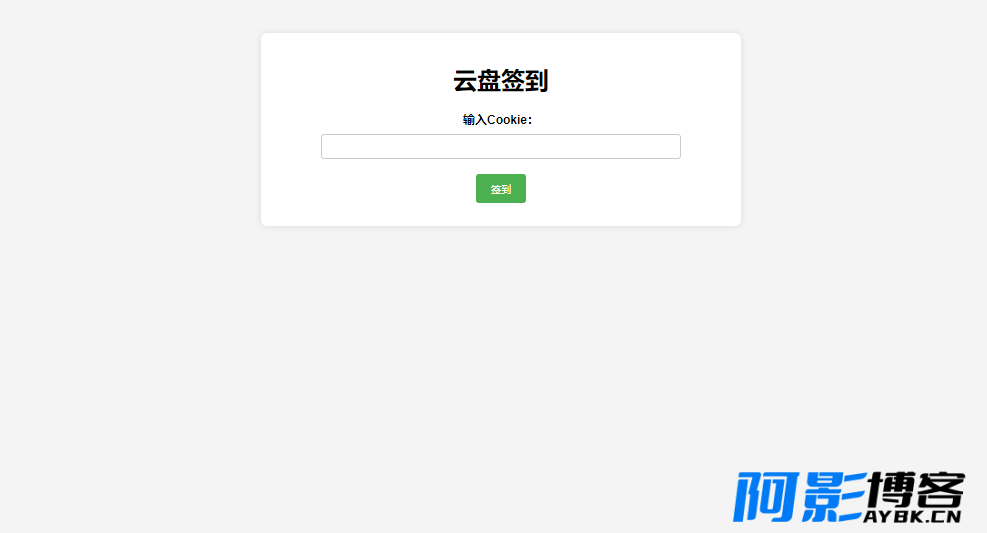The height and width of the screenshot is (533, 987).
Task: Click the white card area below 签到 button
Action: click(x=500, y=215)
